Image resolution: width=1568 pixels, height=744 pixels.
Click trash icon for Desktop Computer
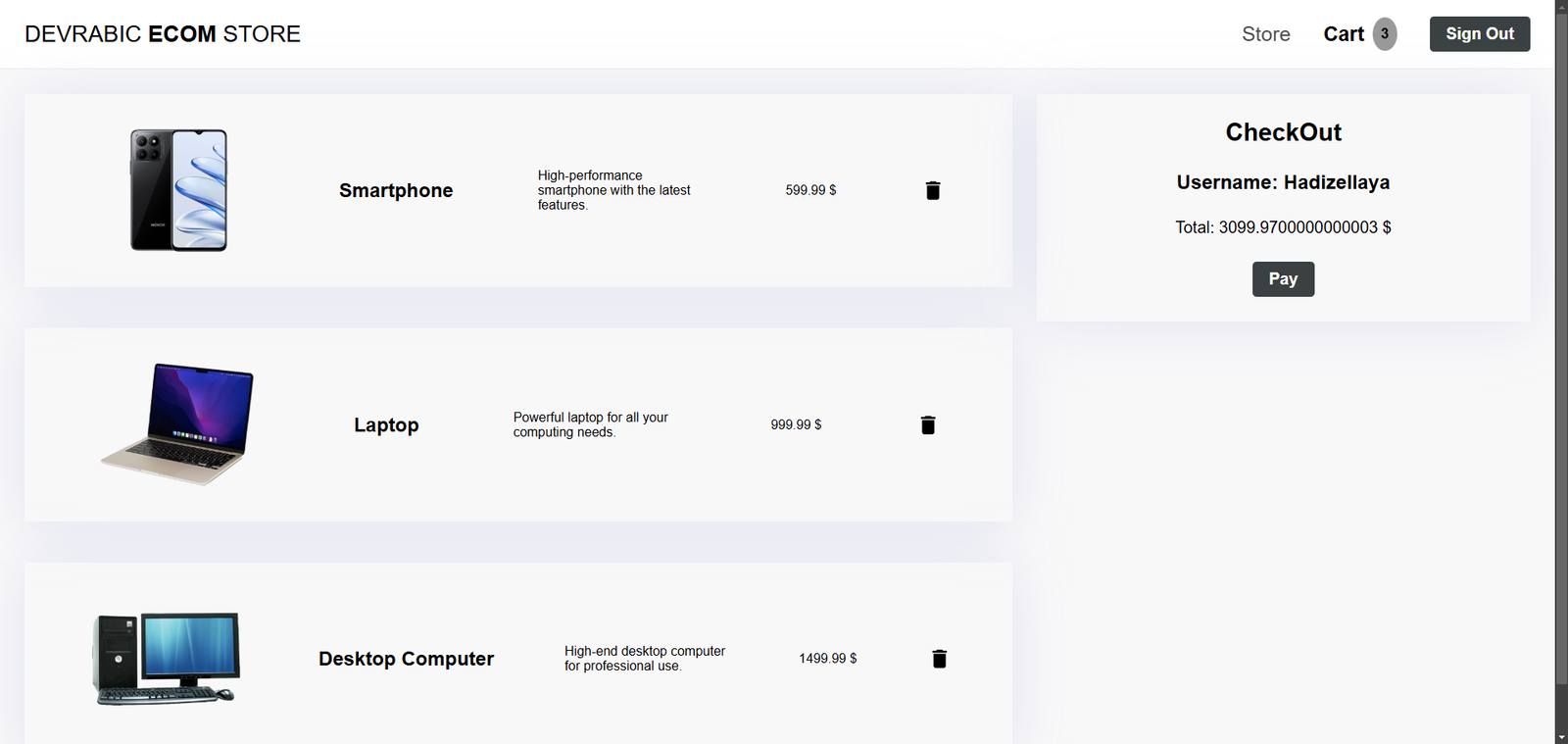point(939,659)
